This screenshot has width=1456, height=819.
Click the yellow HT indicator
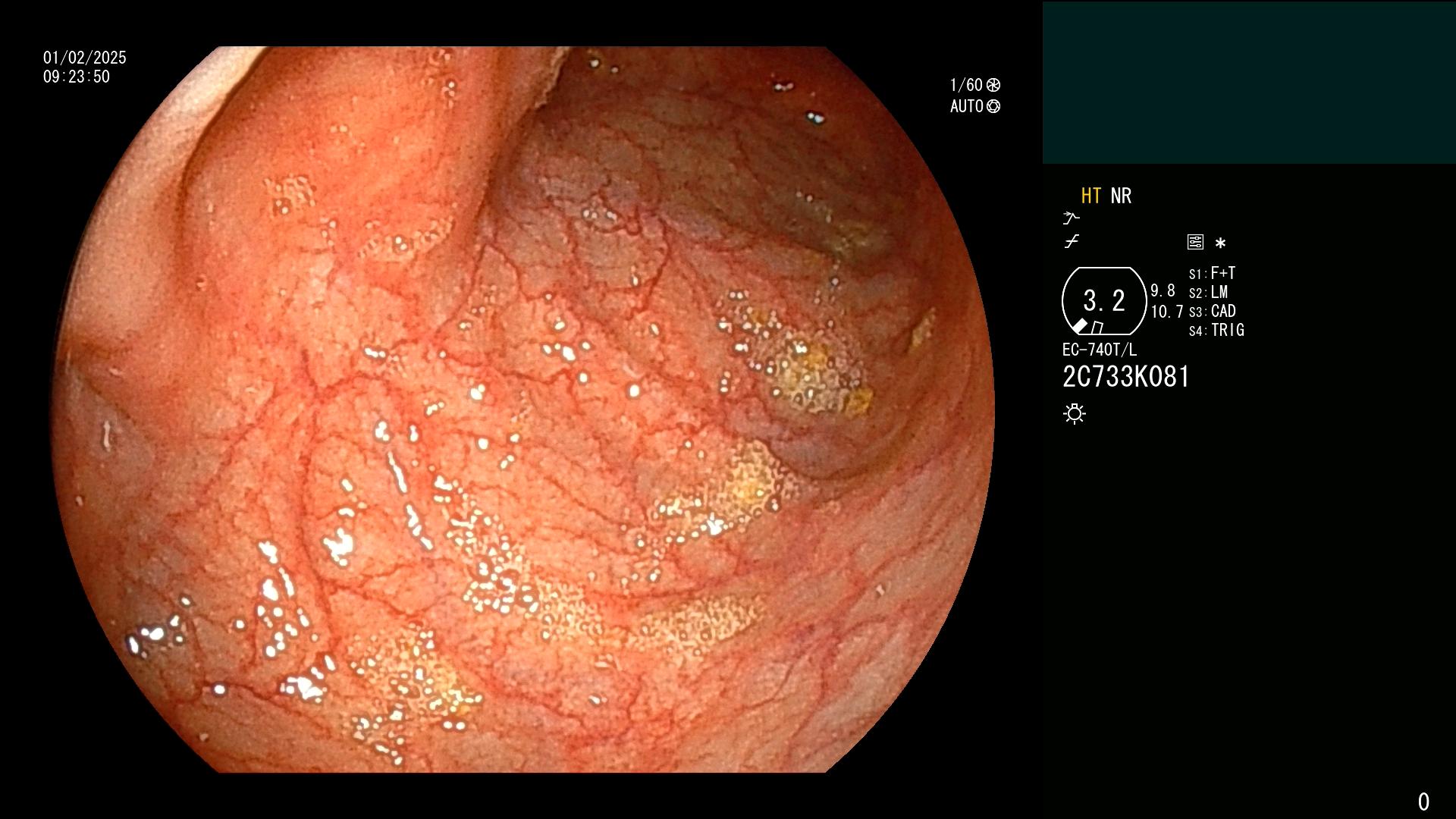pyautogui.click(x=1090, y=196)
